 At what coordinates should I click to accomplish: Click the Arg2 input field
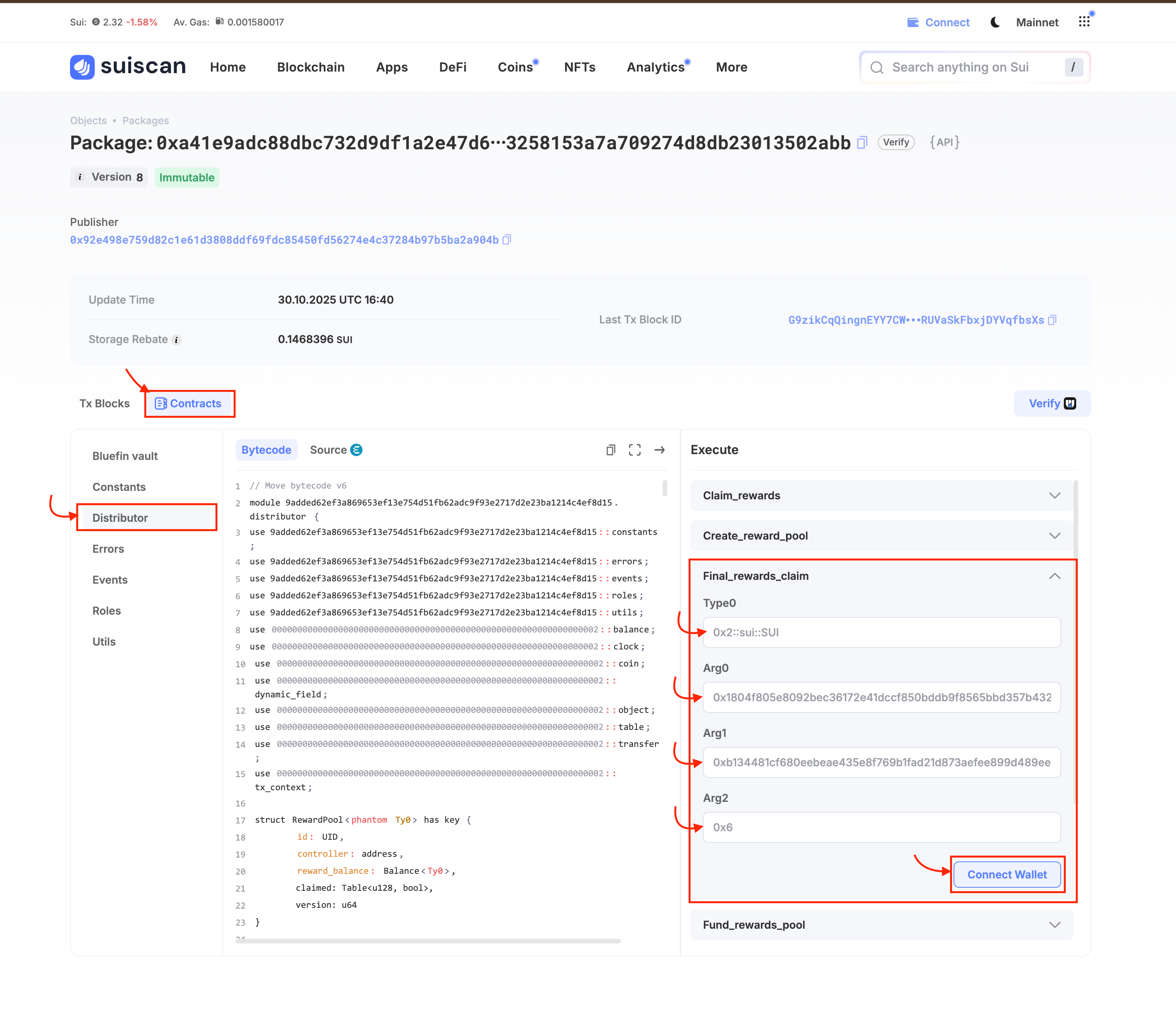click(881, 827)
